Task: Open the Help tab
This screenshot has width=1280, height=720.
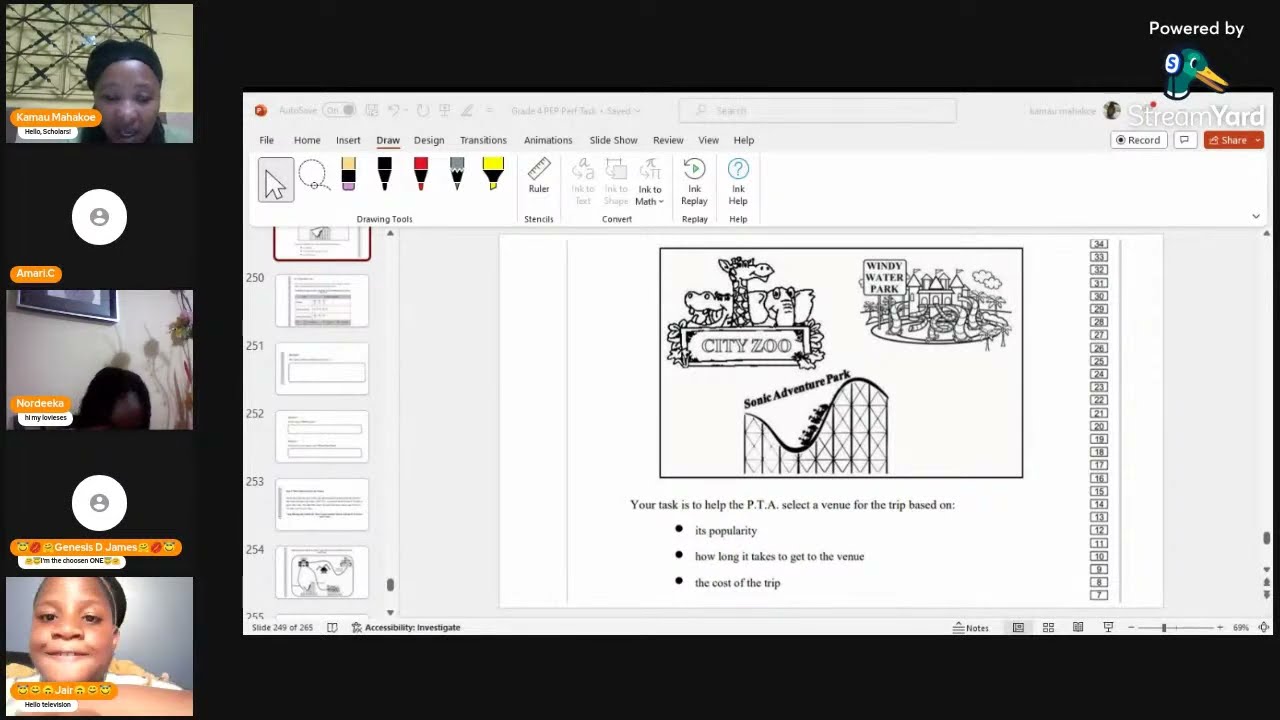Action: point(744,140)
